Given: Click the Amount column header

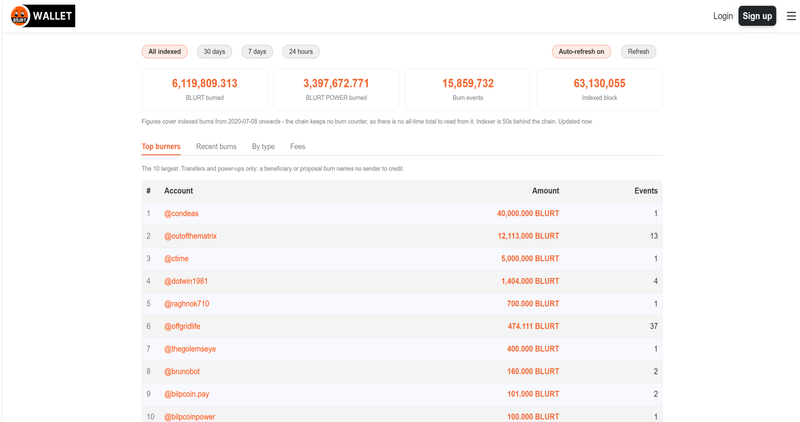Looking at the screenshot, I should pyautogui.click(x=545, y=191).
